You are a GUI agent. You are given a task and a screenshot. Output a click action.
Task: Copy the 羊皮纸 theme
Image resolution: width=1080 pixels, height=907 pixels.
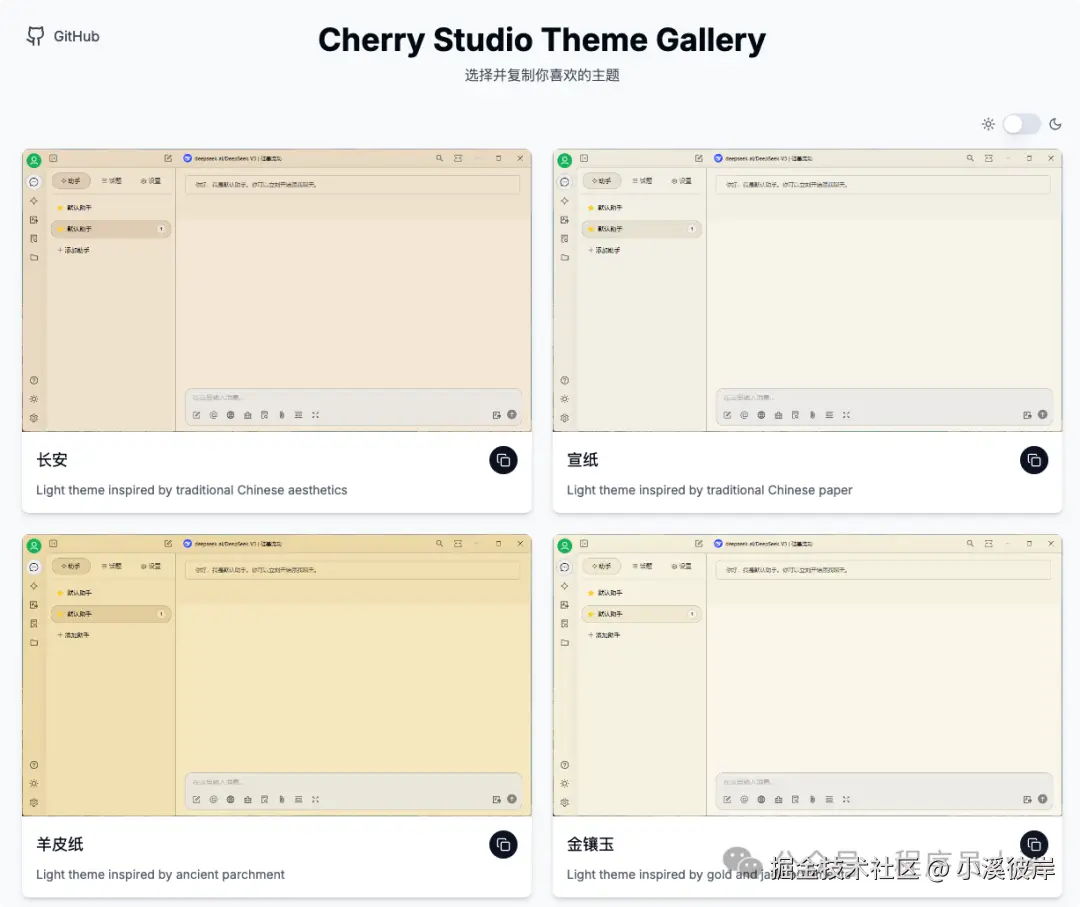pos(503,844)
